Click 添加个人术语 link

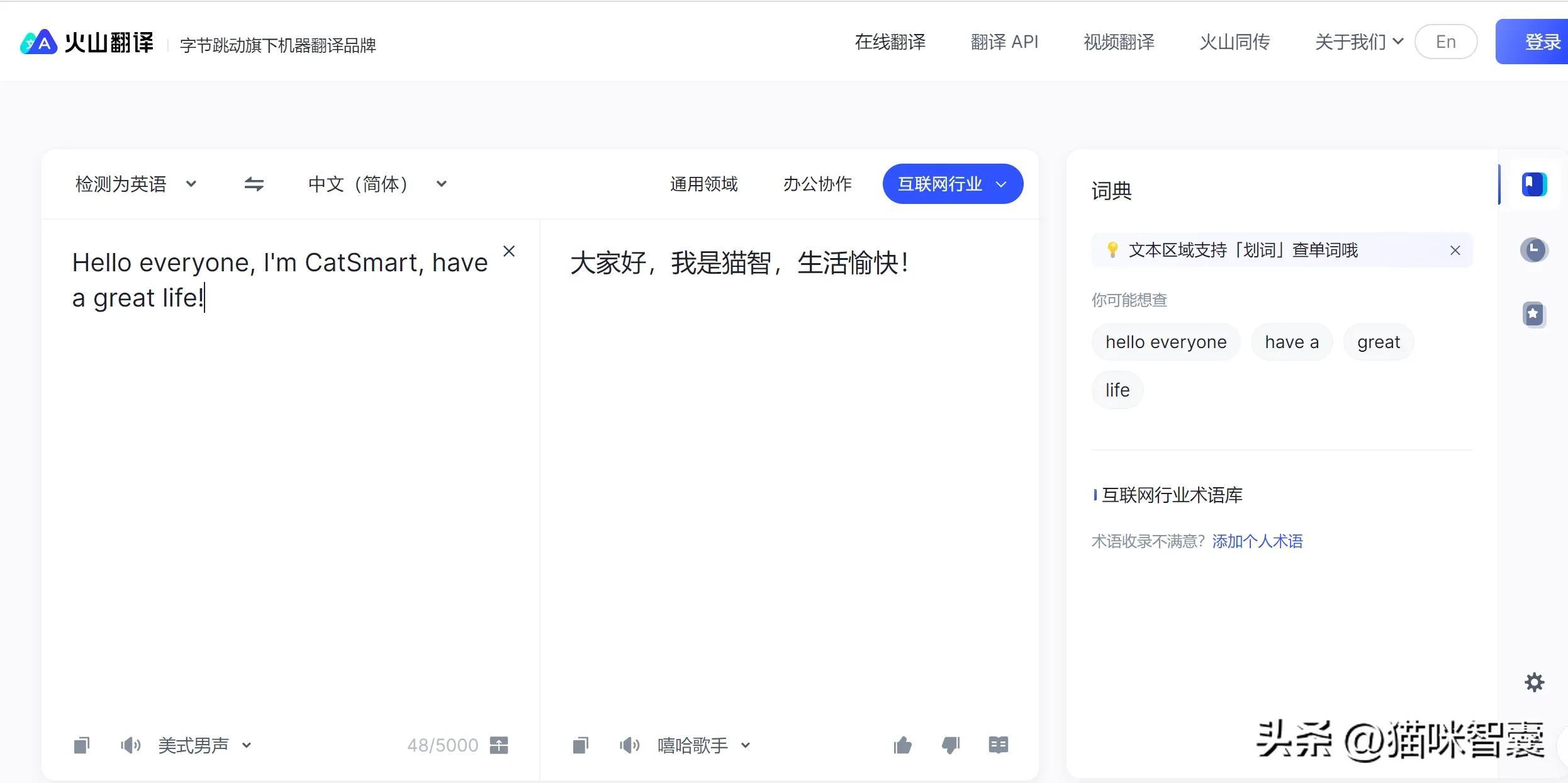click(1257, 541)
